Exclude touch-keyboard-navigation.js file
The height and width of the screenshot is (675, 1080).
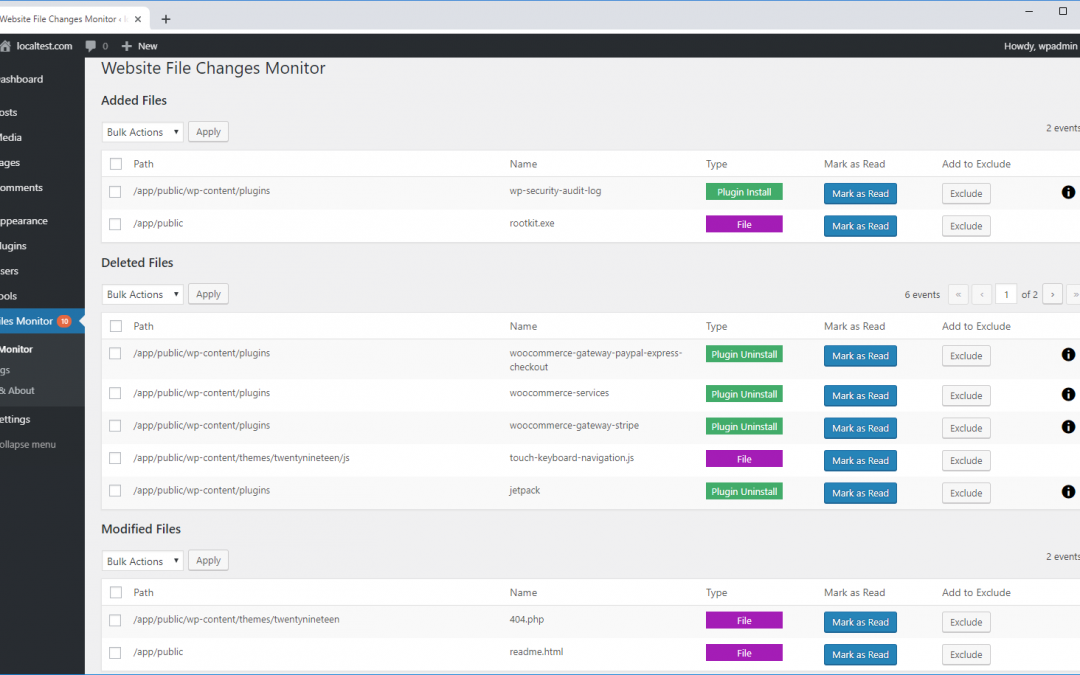pyautogui.click(x=966, y=461)
